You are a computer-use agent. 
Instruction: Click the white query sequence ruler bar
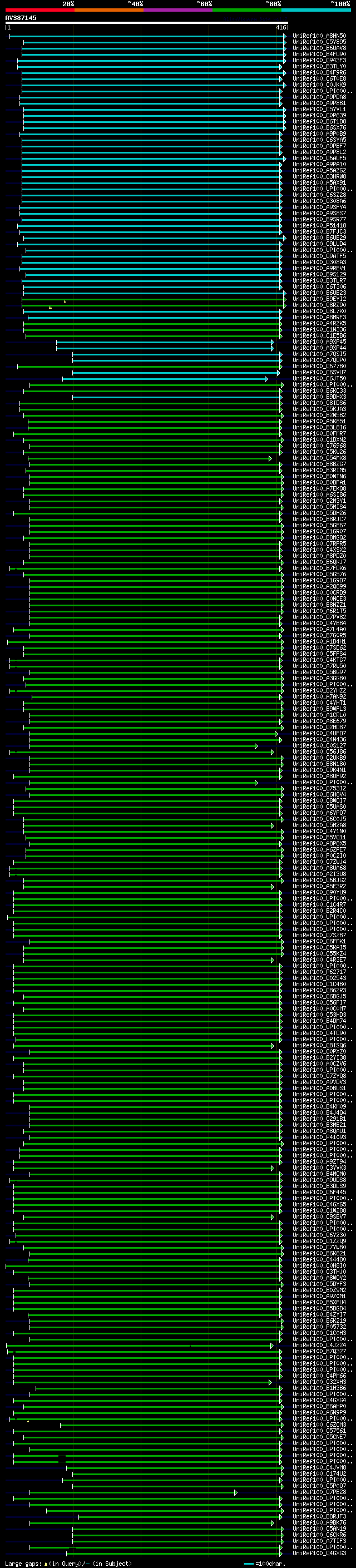click(146, 23)
